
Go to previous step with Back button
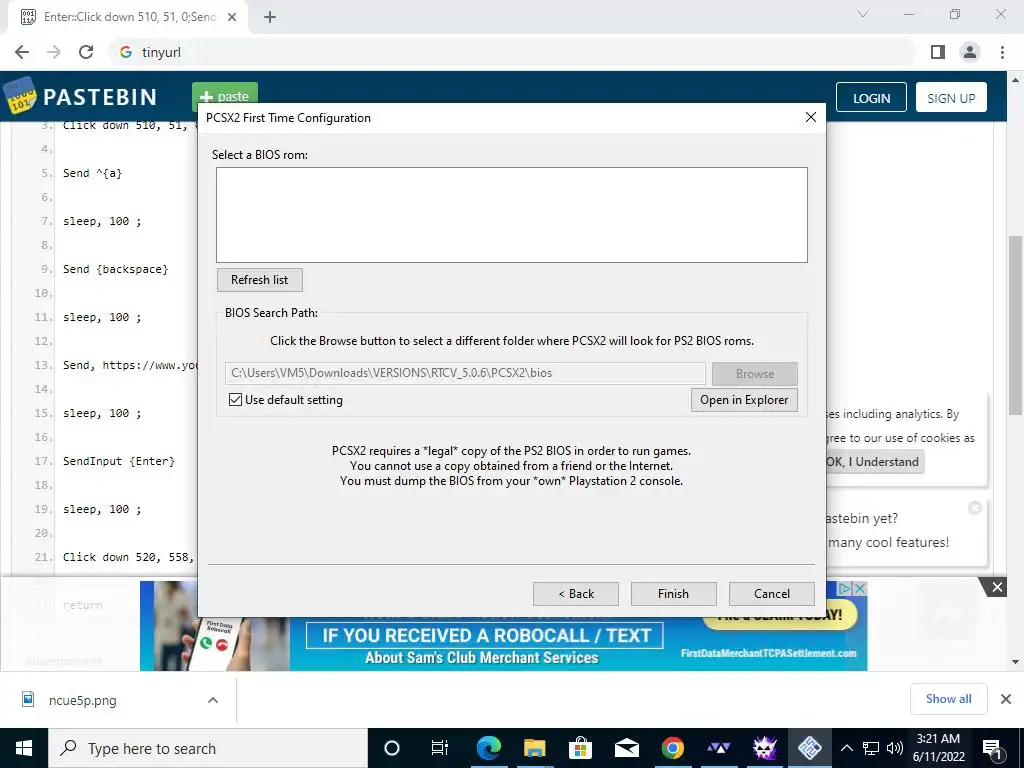coord(575,594)
